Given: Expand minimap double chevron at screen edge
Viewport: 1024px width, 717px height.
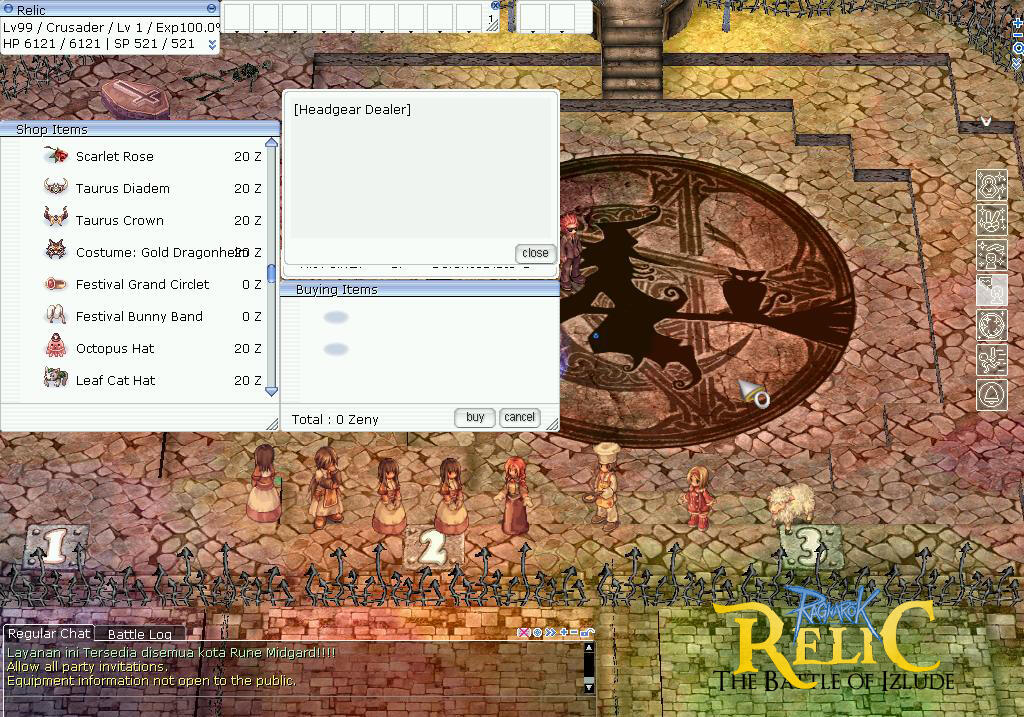Looking at the screenshot, I should pyautogui.click(x=1017, y=63).
